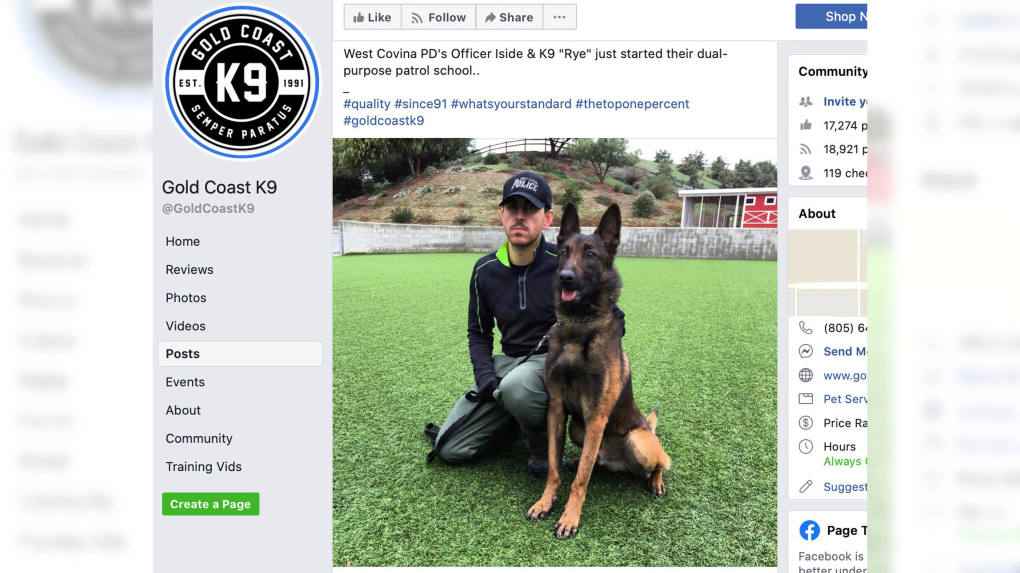Click the pencil Suggest Edits icon
Screen dimensions: 1020x573
806,486
